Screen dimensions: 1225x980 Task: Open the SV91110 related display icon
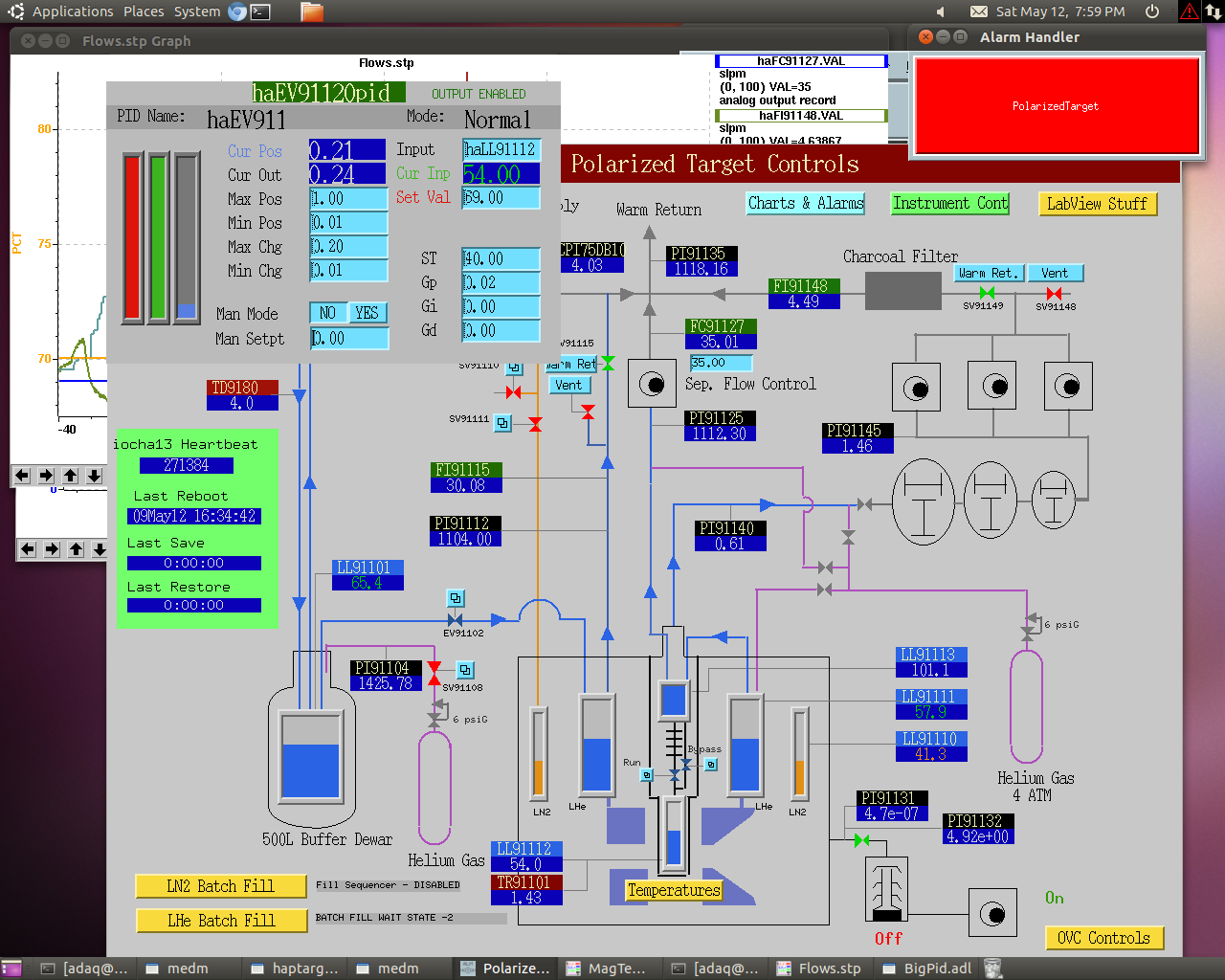[x=515, y=367]
